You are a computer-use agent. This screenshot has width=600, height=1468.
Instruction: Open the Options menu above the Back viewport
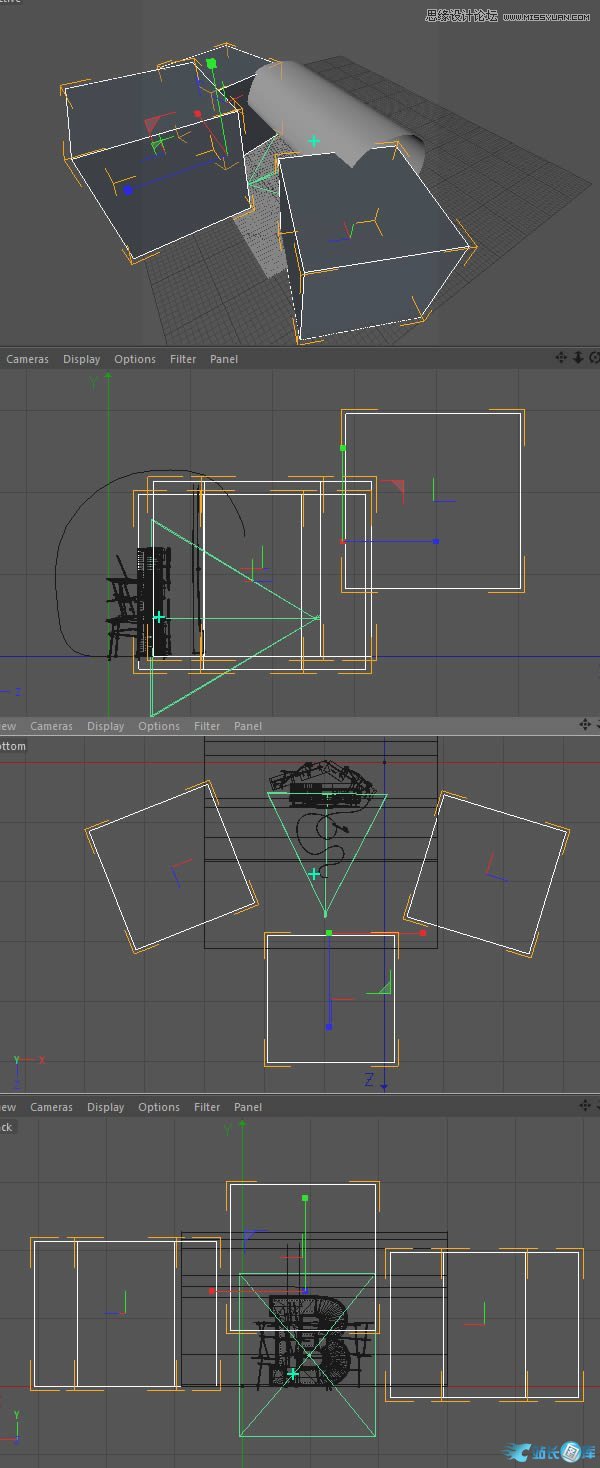click(159, 1107)
